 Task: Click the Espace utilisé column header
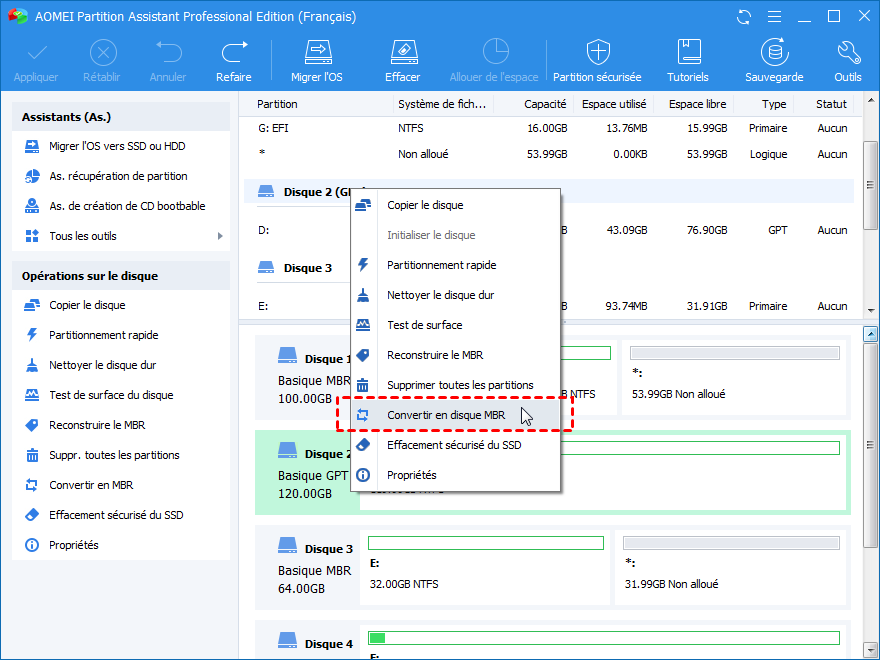click(613, 104)
